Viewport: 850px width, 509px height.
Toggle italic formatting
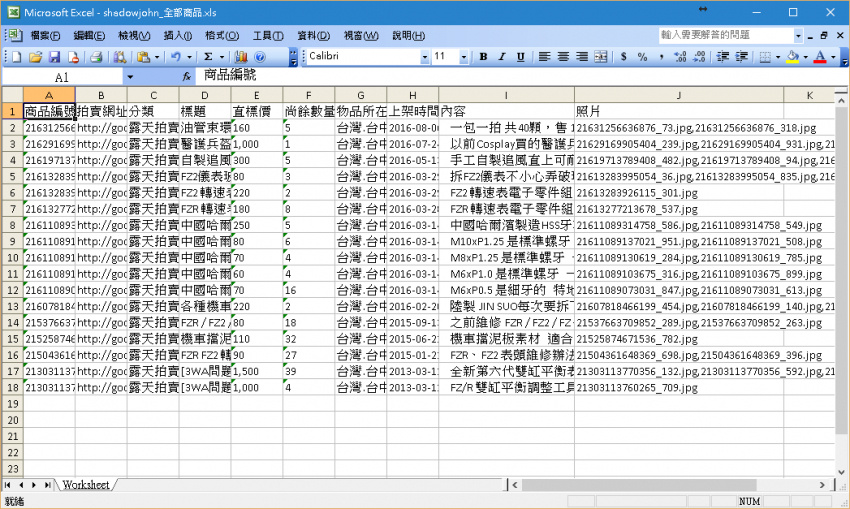(x=500, y=57)
